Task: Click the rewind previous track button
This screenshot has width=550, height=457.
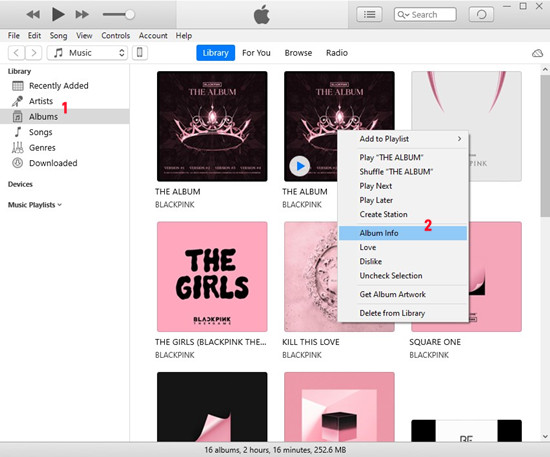Action: pos(33,14)
